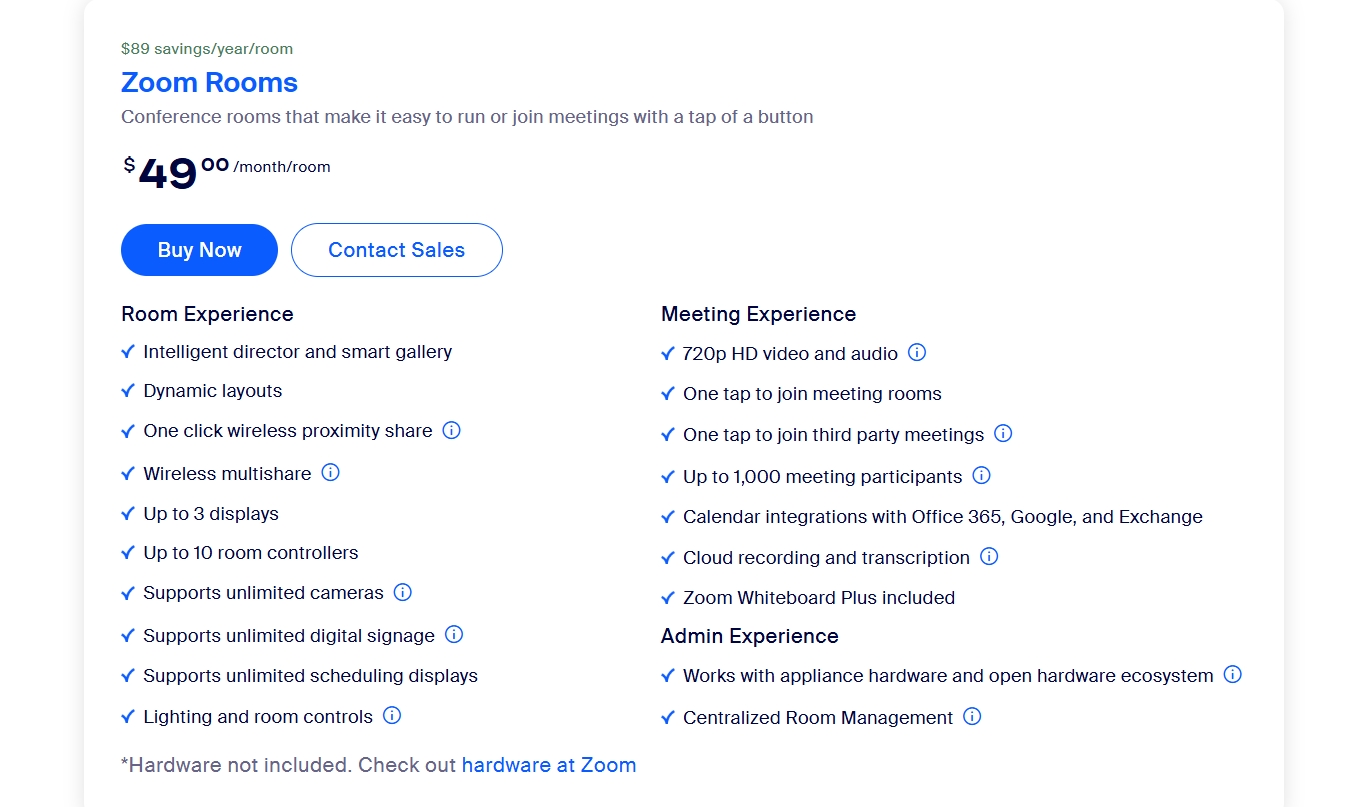Open the hardware at Zoom link

click(548, 765)
